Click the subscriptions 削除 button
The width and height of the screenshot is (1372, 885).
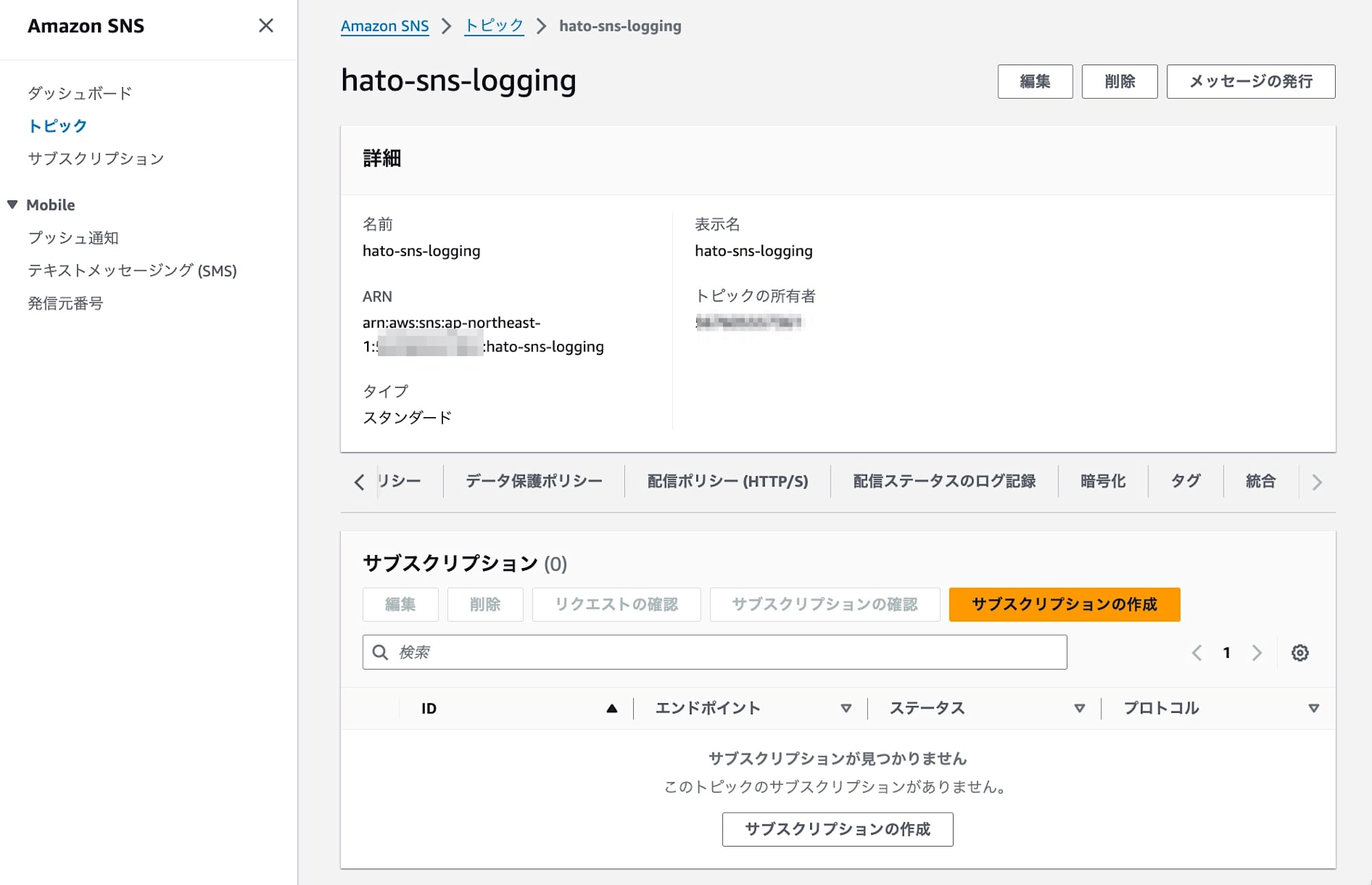(485, 604)
